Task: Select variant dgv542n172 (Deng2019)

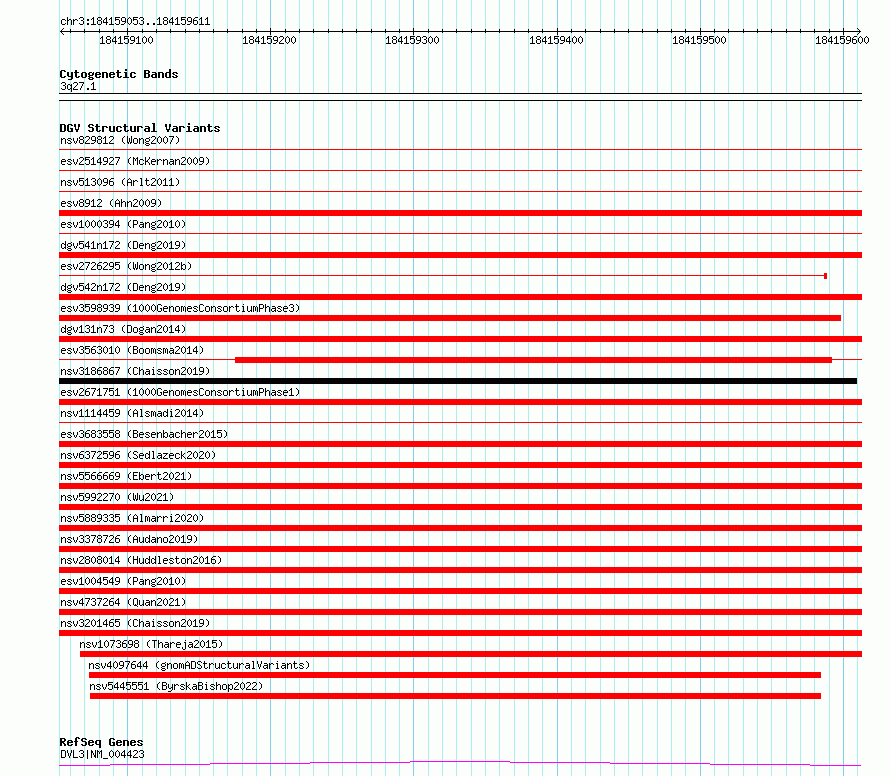Action: [x=123, y=287]
